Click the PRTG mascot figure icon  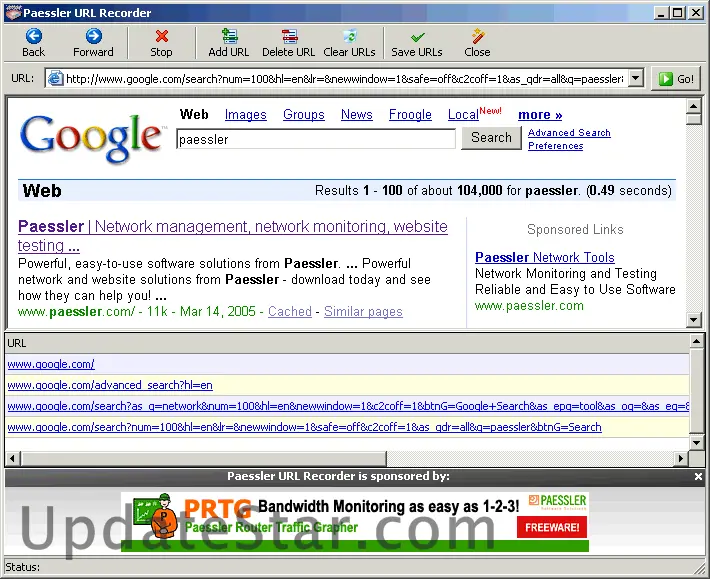(163, 516)
